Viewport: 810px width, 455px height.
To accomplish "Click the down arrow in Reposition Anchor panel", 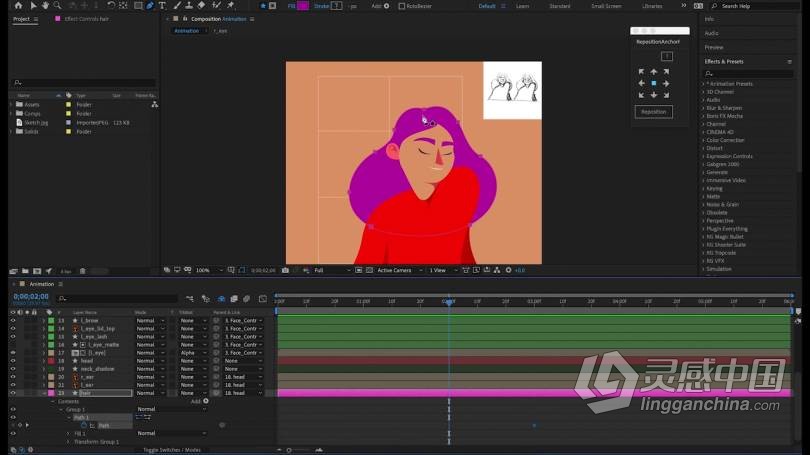I will [654, 95].
